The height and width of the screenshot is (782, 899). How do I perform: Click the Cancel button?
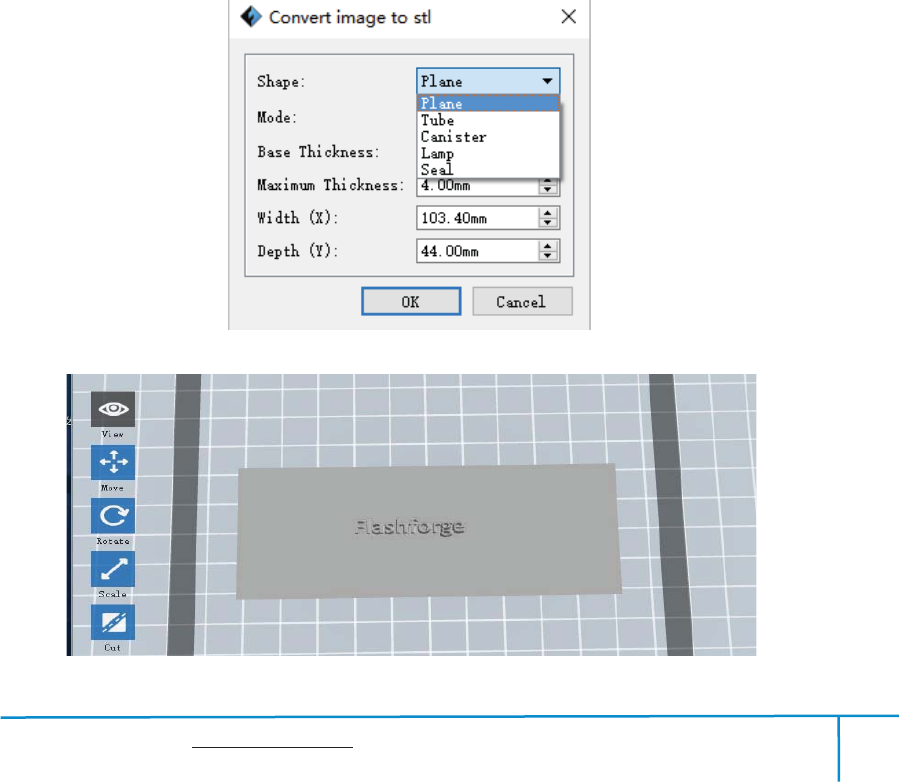coord(522,302)
